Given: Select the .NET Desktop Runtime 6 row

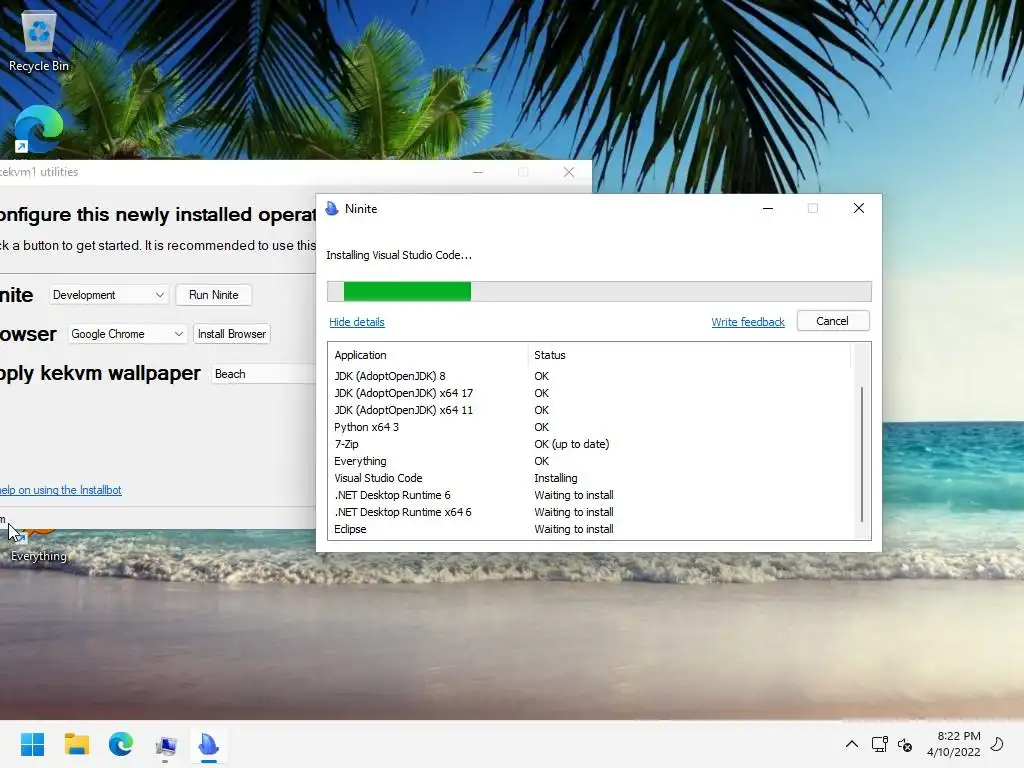Looking at the screenshot, I should click(590, 495).
